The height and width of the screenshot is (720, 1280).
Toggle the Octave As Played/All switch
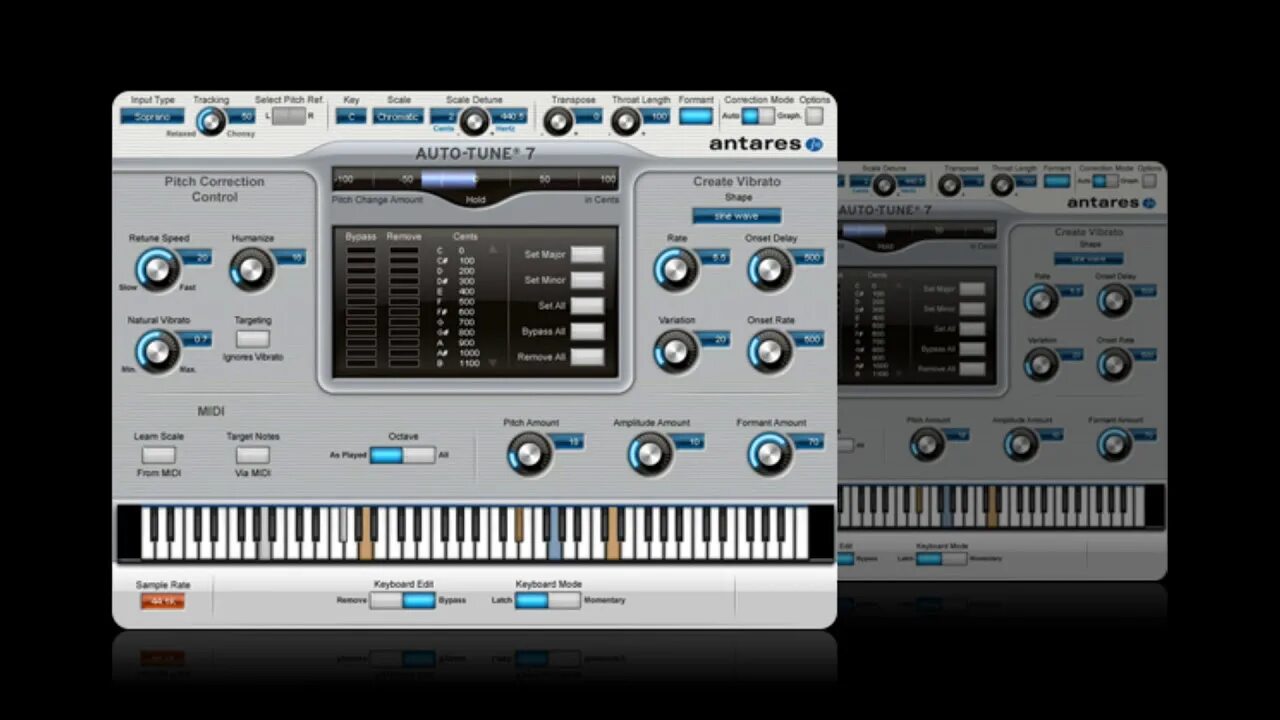coord(403,455)
